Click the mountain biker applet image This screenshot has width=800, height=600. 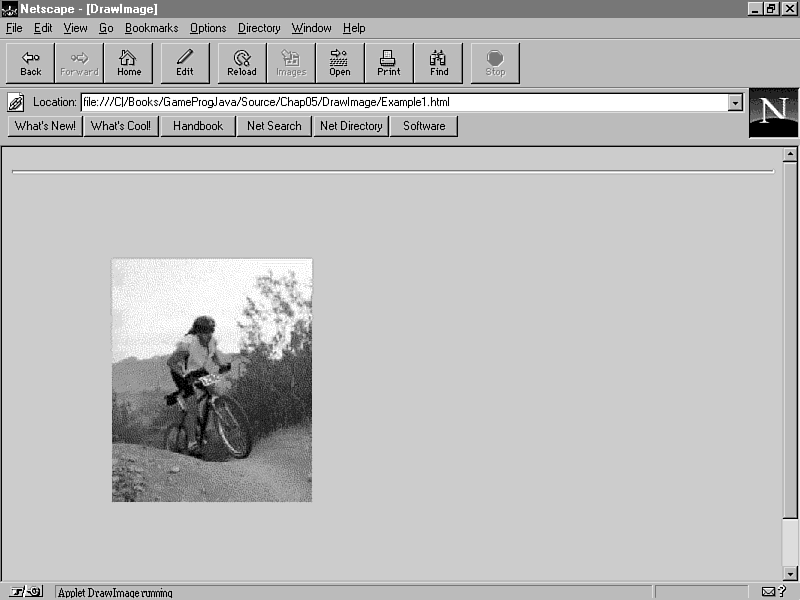click(212, 380)
